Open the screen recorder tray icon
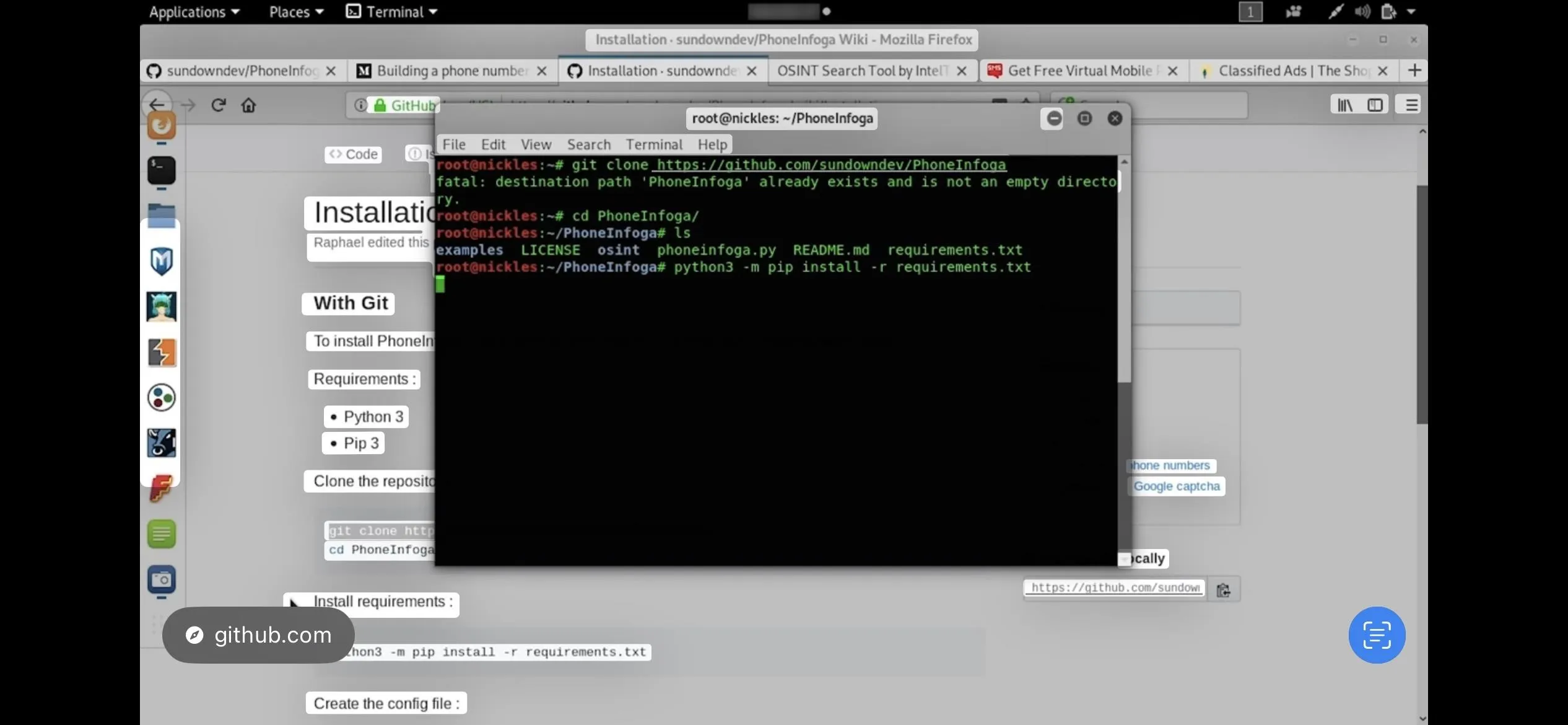1568x725 pixels. 1293,11
